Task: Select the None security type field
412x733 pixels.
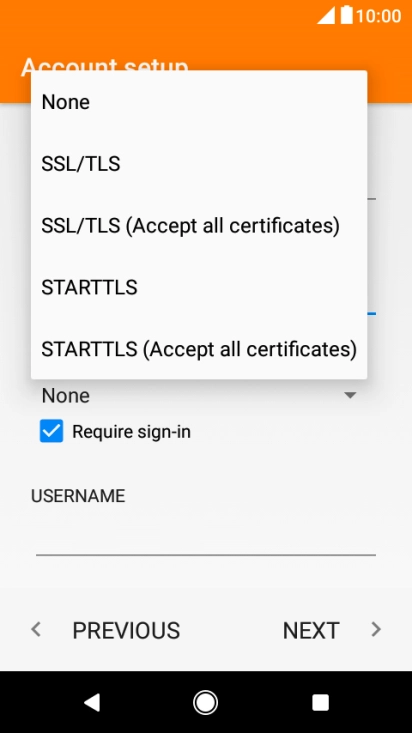Action: (199, 395)
